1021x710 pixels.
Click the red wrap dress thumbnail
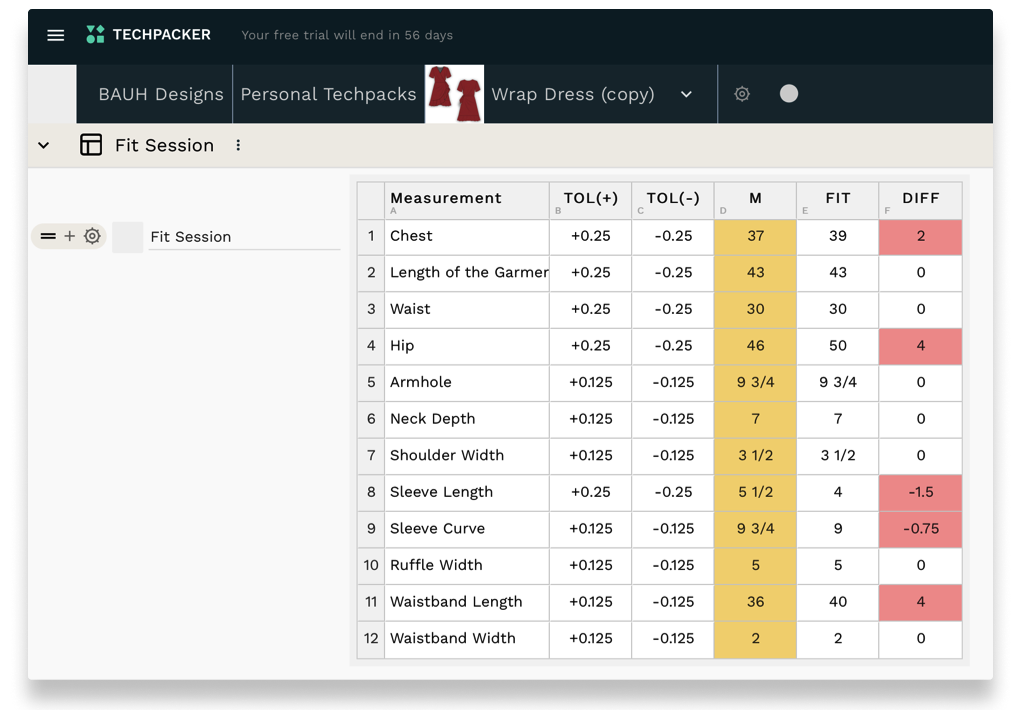click(x=455, y=94)
